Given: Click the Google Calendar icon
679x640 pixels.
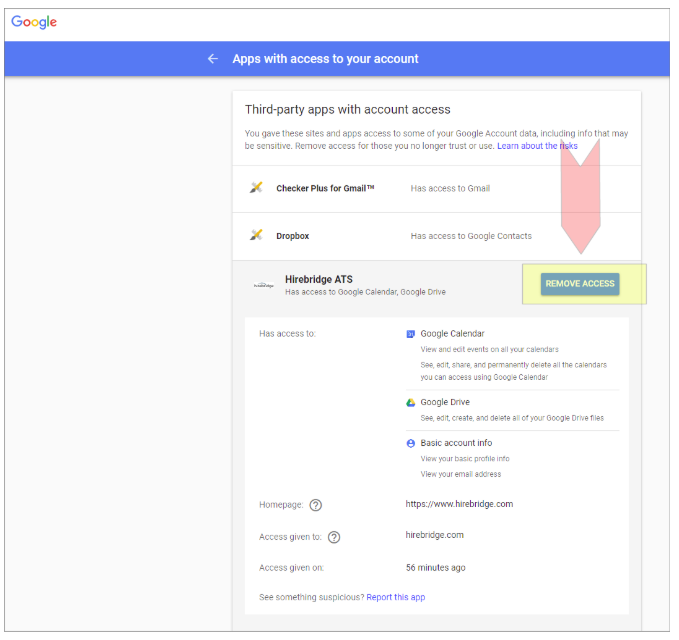Looking at the screenshot, I should pos(411,334).
